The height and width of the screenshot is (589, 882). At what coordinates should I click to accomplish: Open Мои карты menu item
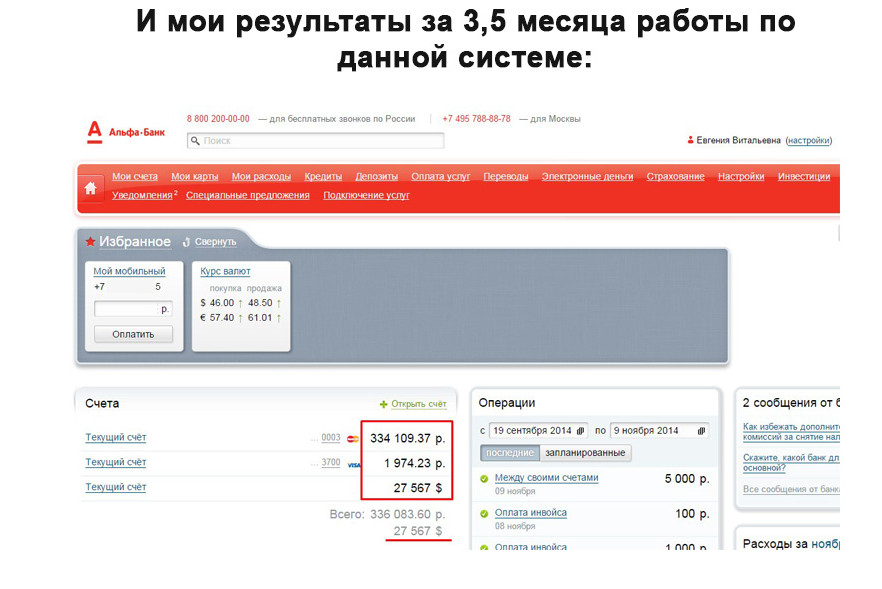(195, 176)
